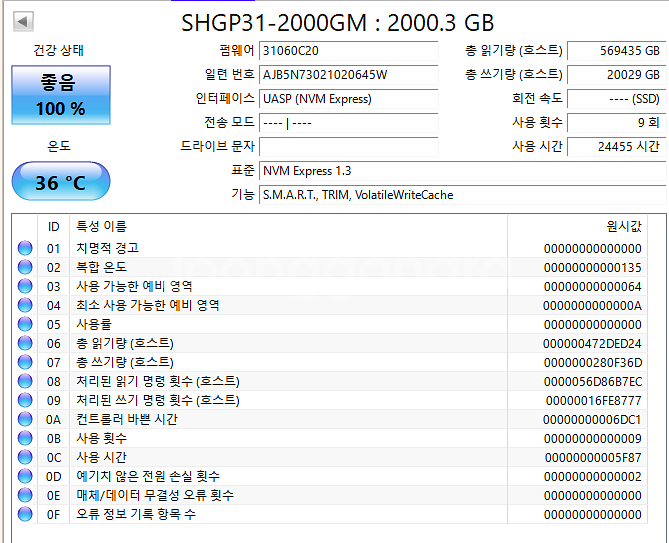Click raw value 0000000000135
669x543 pixels.
pyautogui.click(x=592, y=267)
